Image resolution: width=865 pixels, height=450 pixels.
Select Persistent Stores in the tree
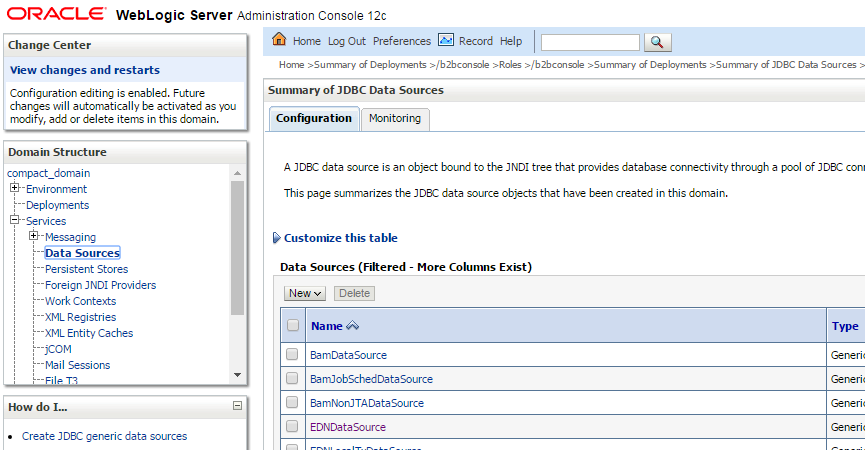coord(87,269)
